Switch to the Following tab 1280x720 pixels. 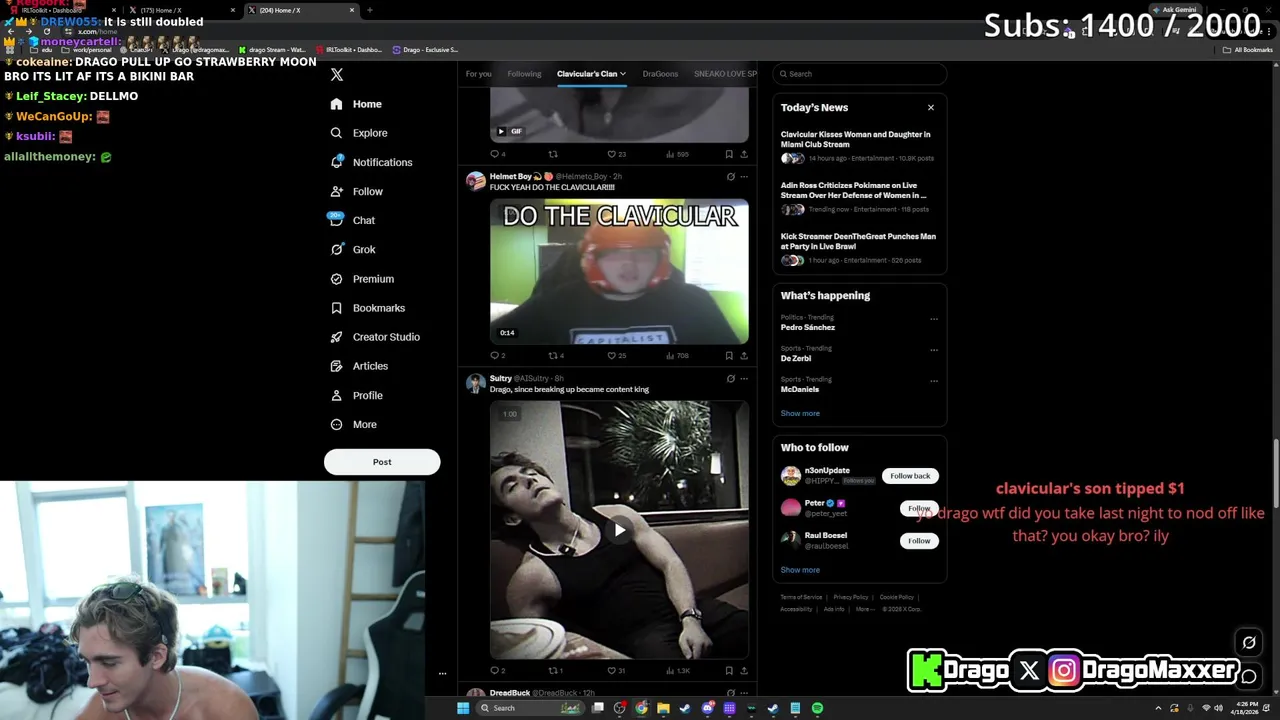click(524, 74)
